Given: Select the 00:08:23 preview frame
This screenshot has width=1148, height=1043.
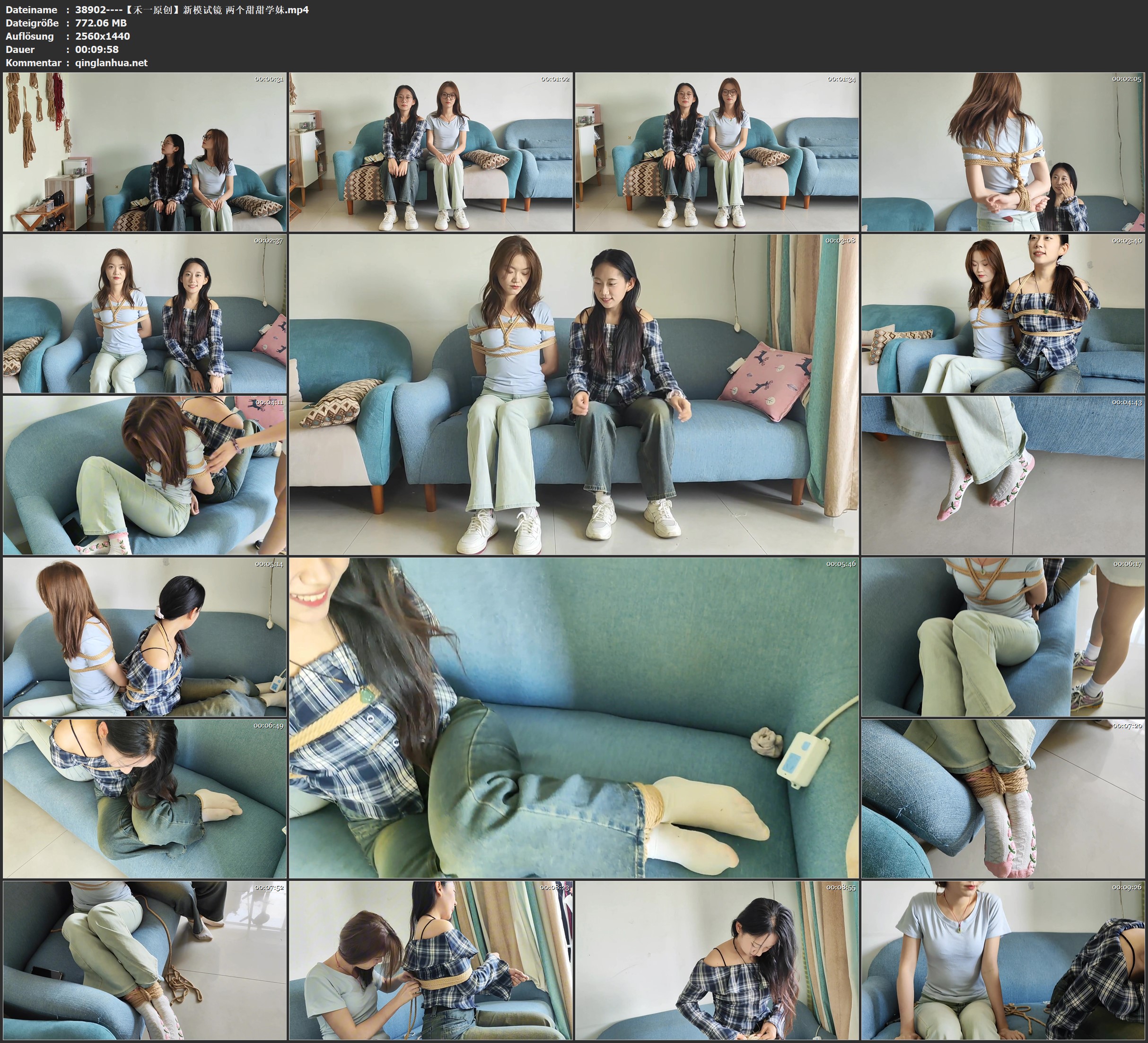Looking at the screenshot, I should tap(431, 960).
